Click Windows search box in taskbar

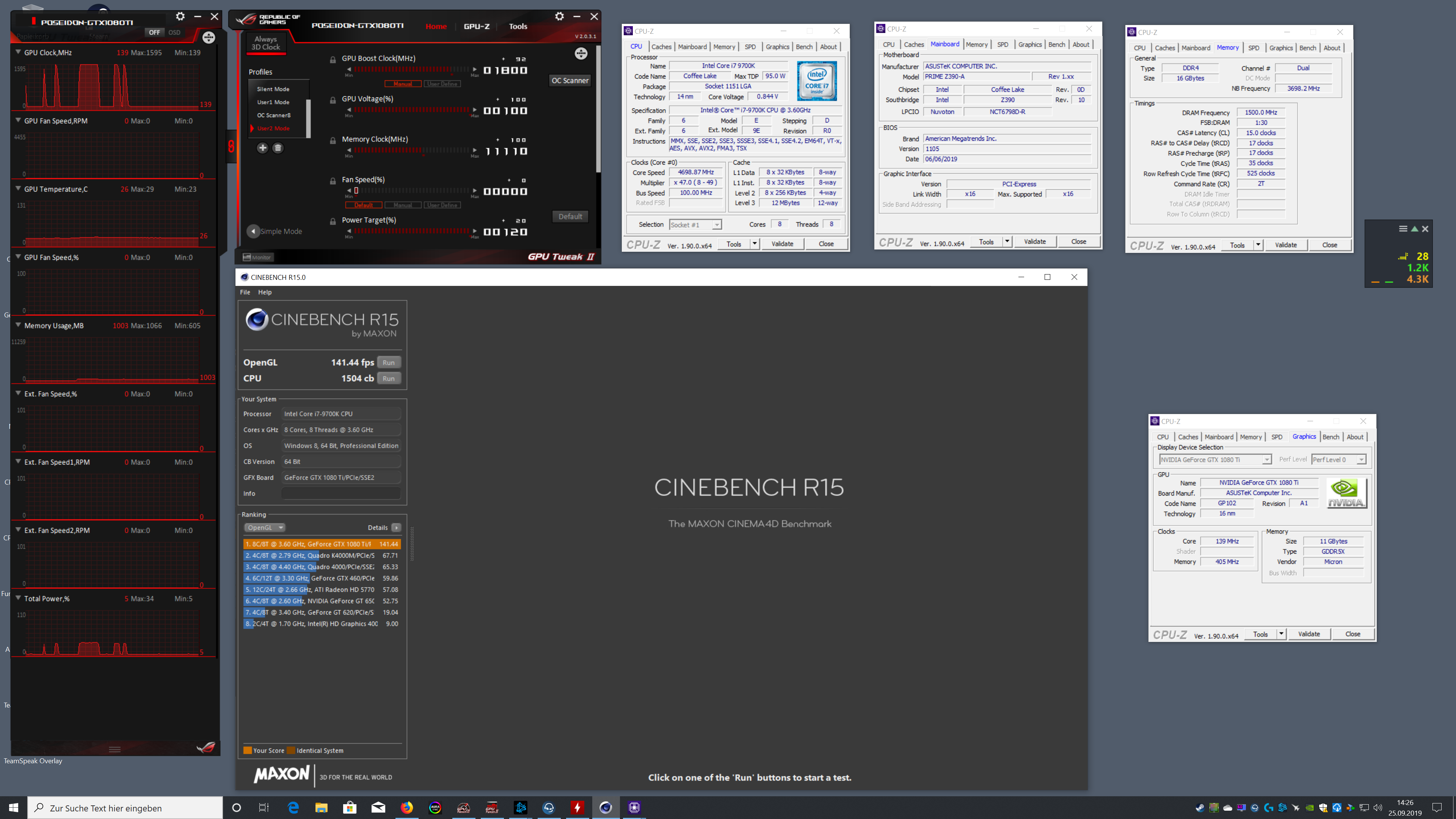point(125,808)
